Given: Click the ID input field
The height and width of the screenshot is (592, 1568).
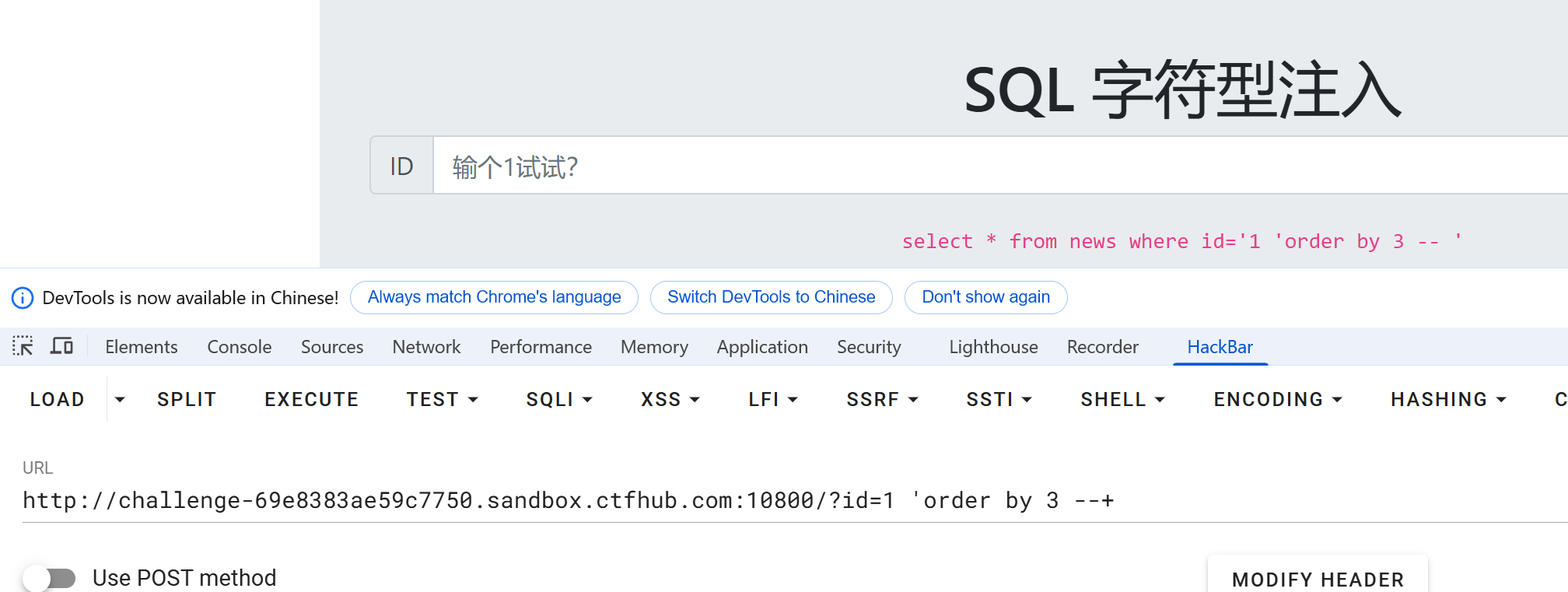Looking at the screenshot, I should (x=996, y=166).
